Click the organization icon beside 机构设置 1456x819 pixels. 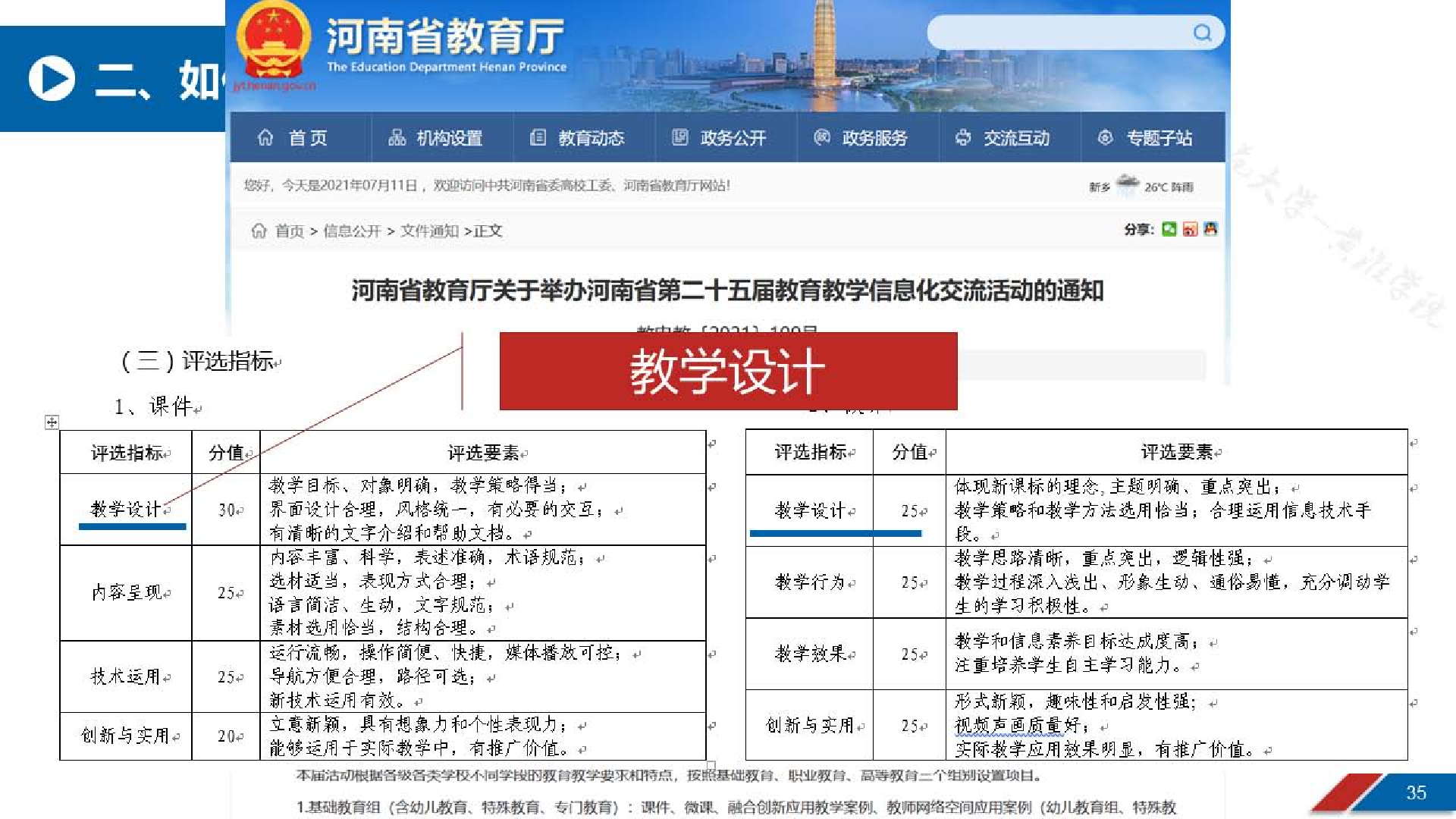point(397,137)
